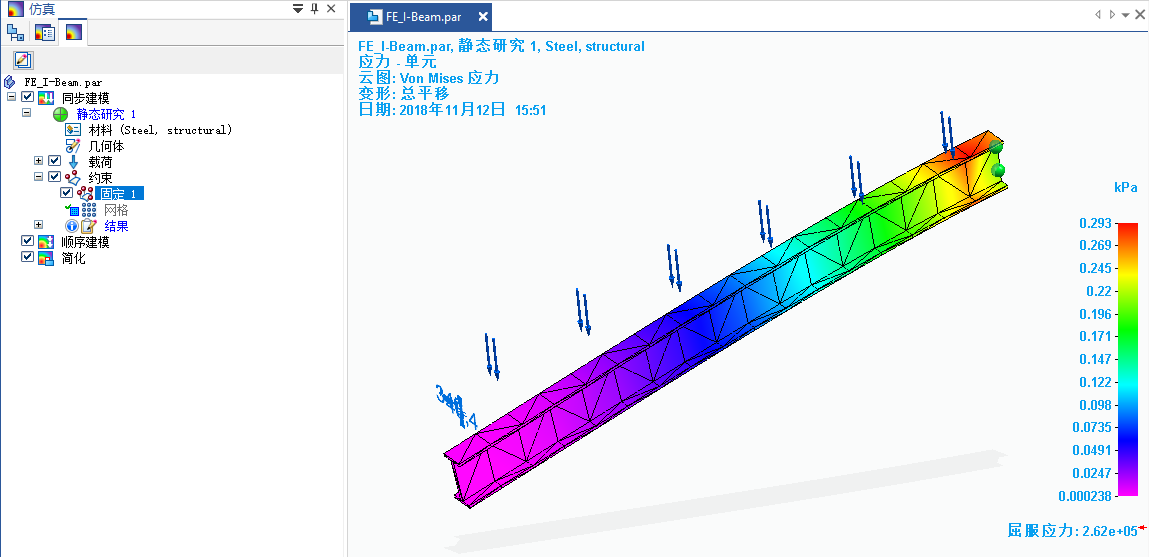Open the PathFinder tree tab icon
1149x557 pixels.
pyautogui.click(x=16, y=32)
